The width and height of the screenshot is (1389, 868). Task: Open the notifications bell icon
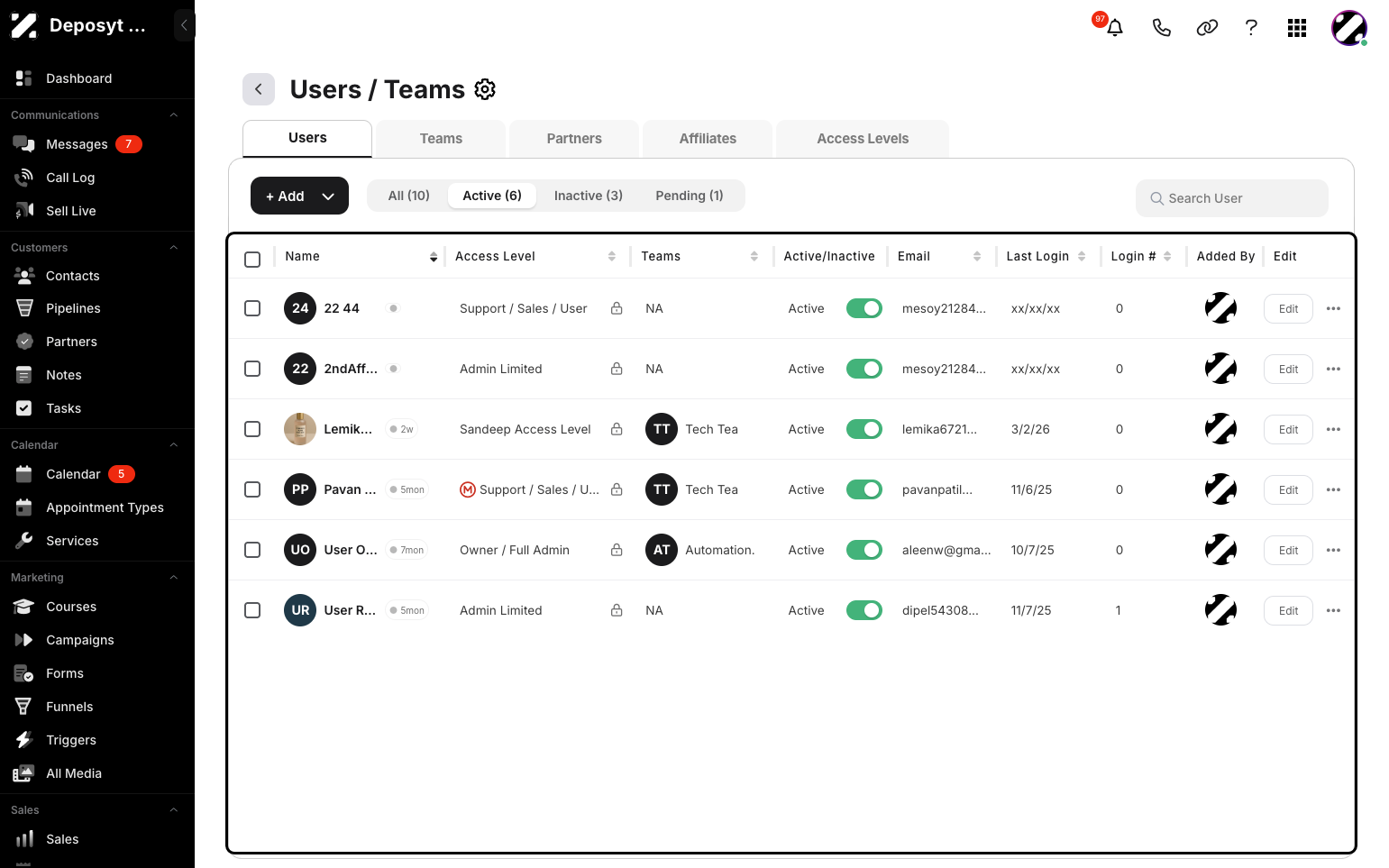pyautogui.click(x=1115, y=28)
